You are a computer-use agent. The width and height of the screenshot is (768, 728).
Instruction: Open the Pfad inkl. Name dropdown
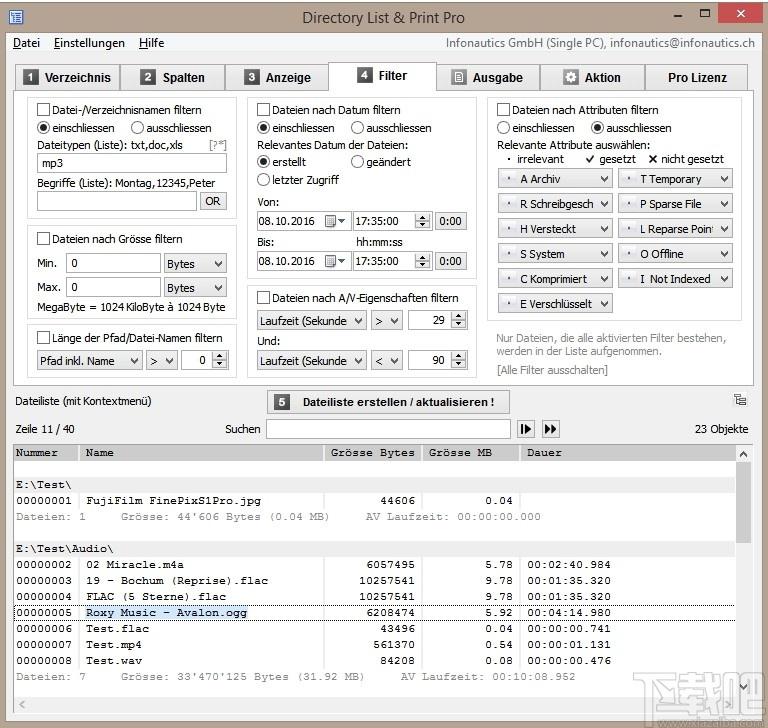point(90,361)
